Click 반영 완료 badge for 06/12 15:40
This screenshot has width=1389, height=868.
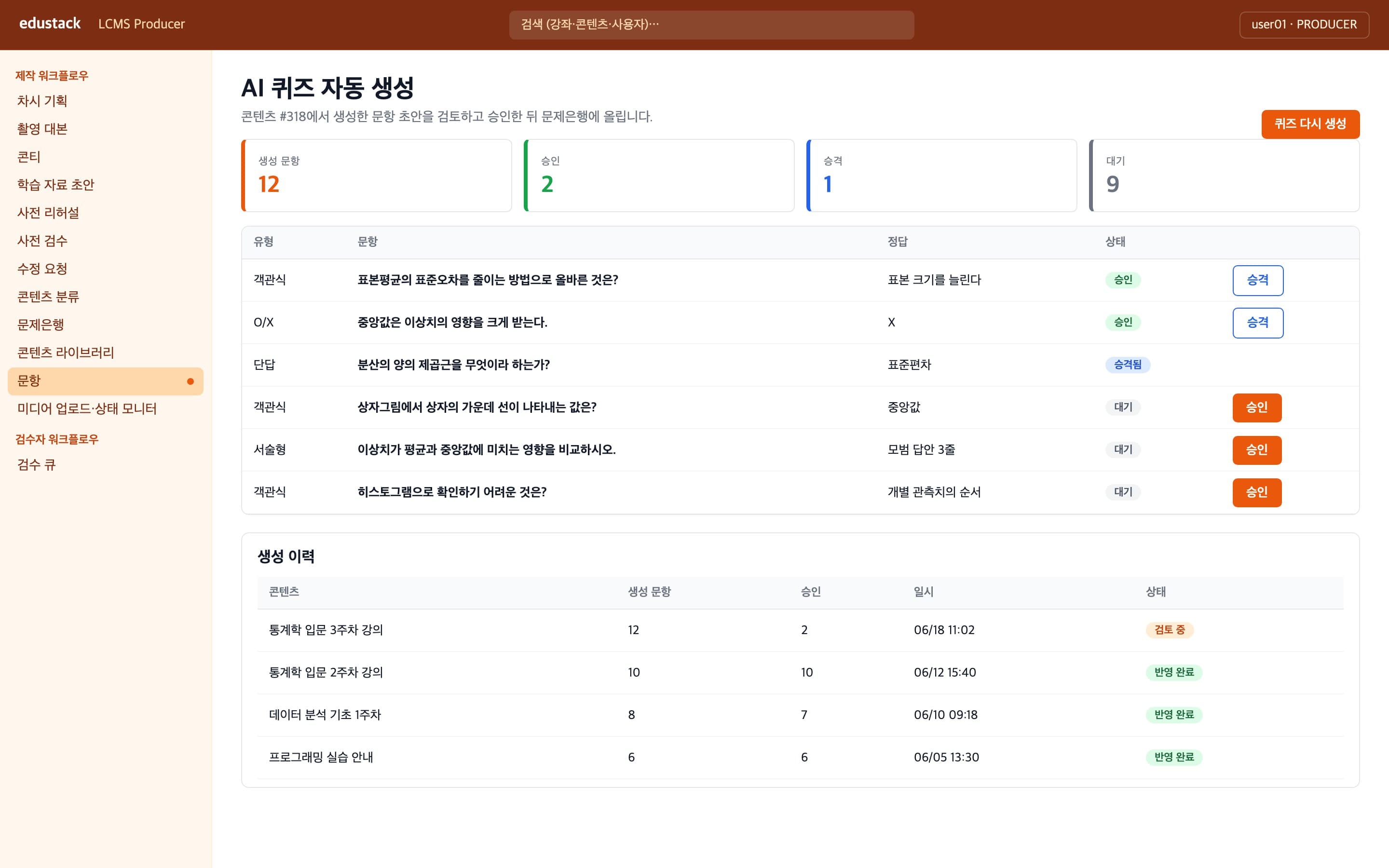tap(1174, 672)
